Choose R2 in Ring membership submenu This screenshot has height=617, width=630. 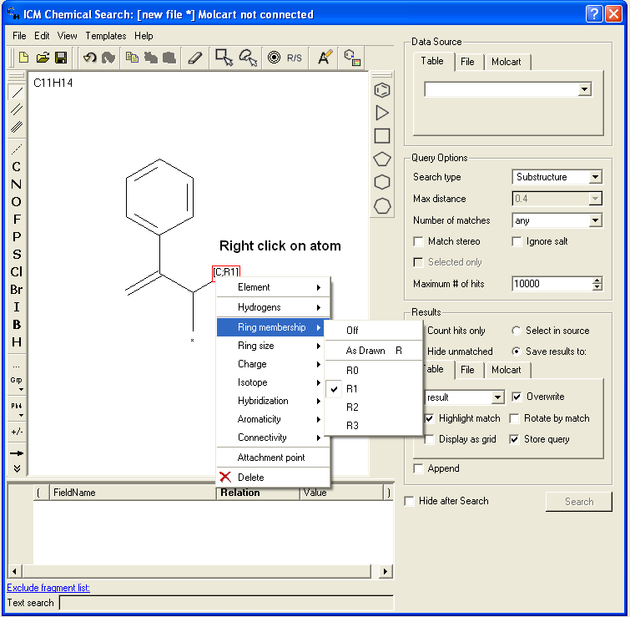tap(353, 407)
